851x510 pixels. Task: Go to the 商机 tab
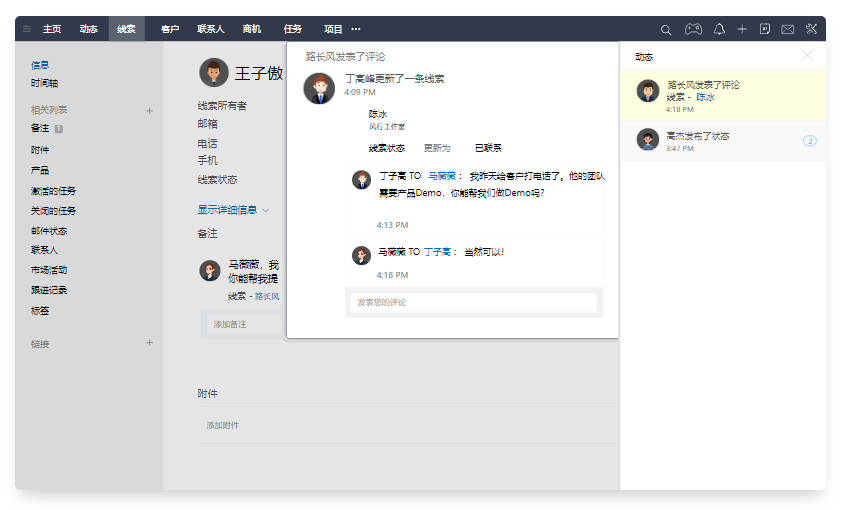[x=252, y=29]
